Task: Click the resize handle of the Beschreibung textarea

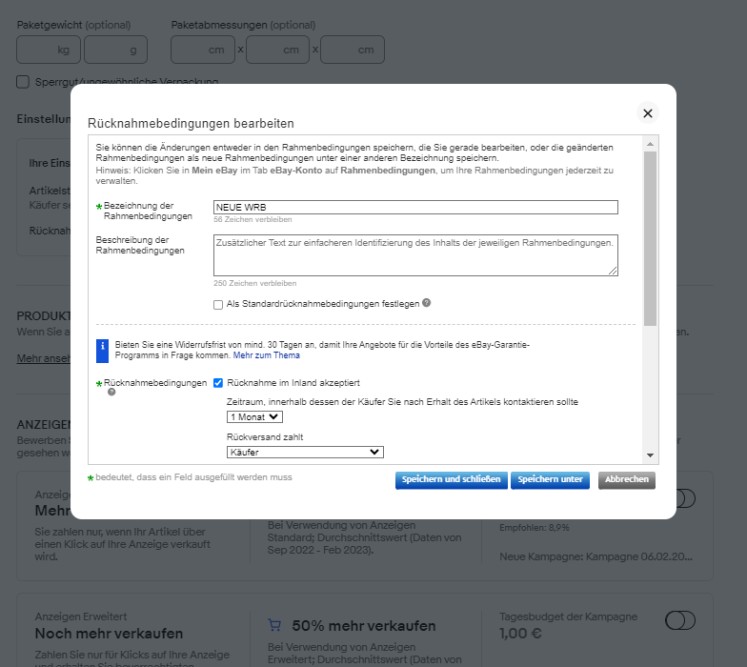Action: pyautogui.click(x=613, y=271)
